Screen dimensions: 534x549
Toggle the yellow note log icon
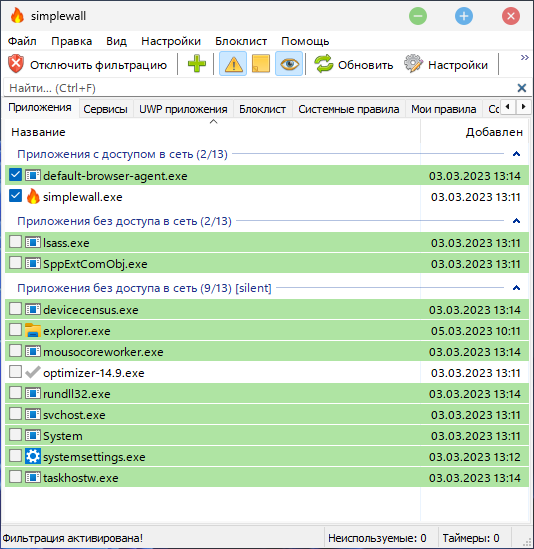click(261, 64)
